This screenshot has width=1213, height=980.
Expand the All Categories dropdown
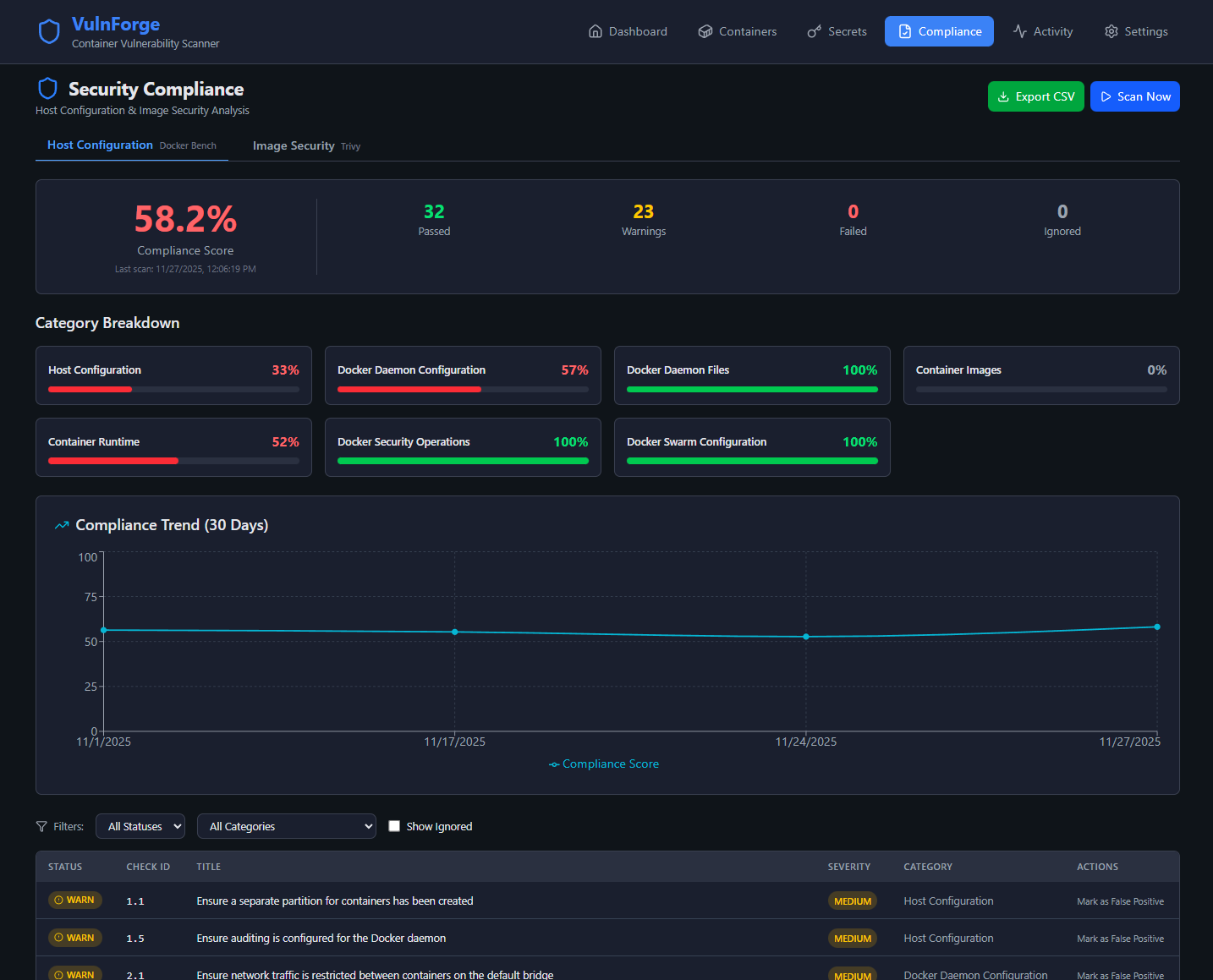point(287,826)
